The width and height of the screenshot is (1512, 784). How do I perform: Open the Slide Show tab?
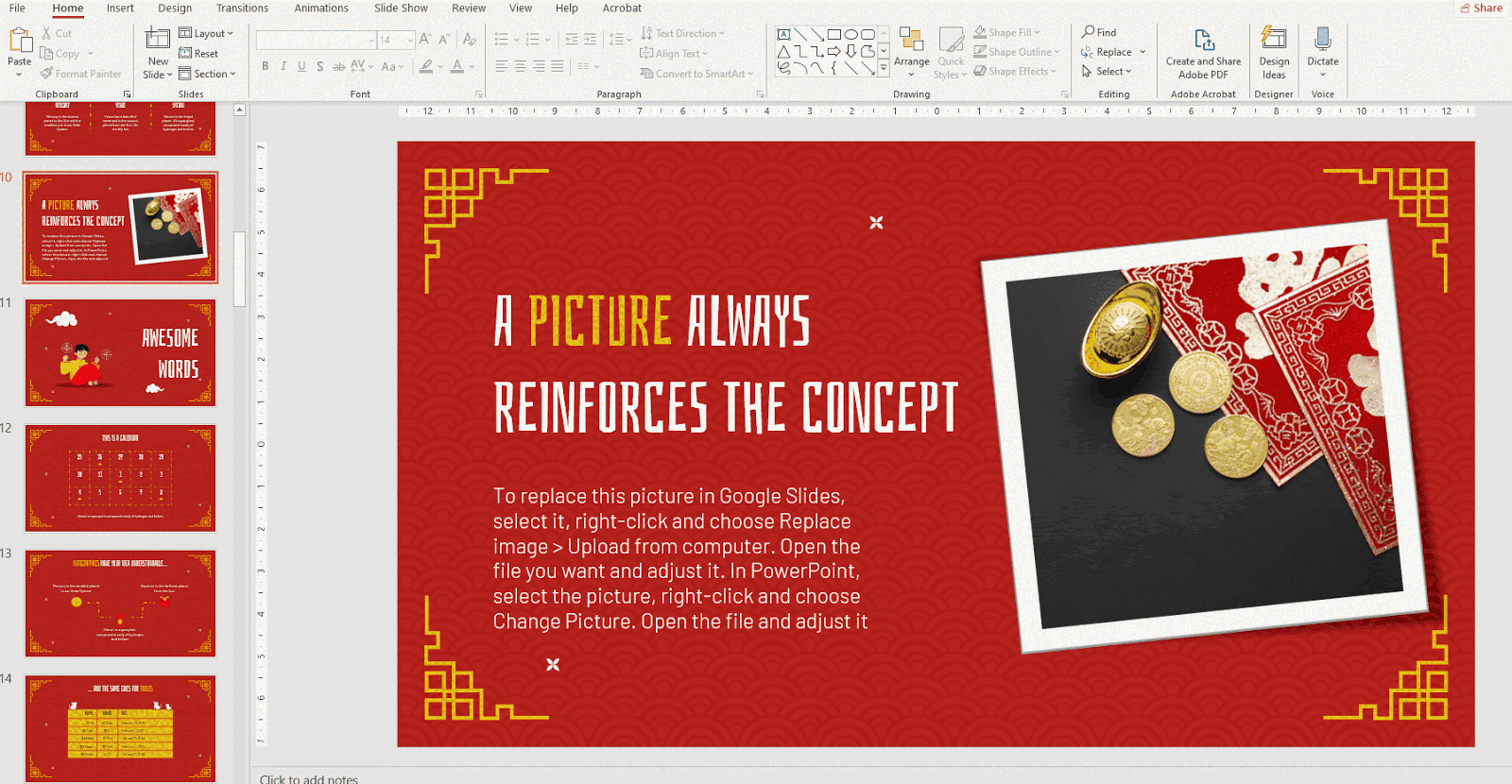[x=401, y=9]
